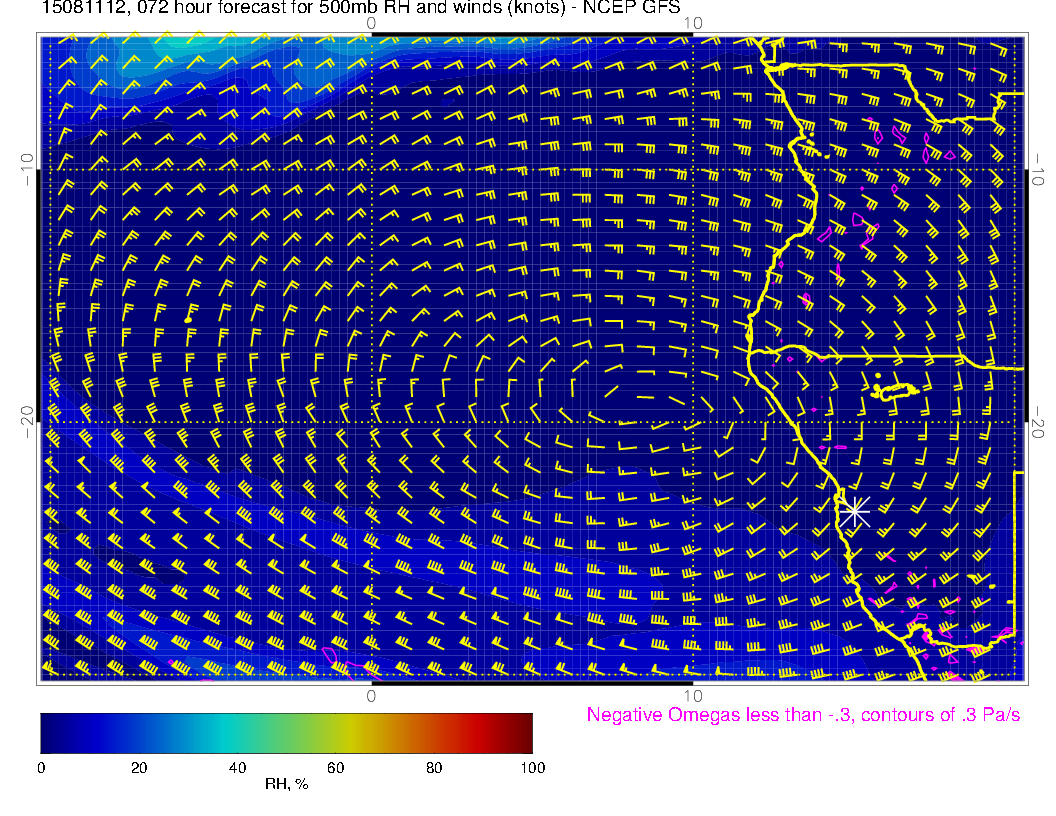Click the "0" longitude label on bottom axis

point(371,695)
